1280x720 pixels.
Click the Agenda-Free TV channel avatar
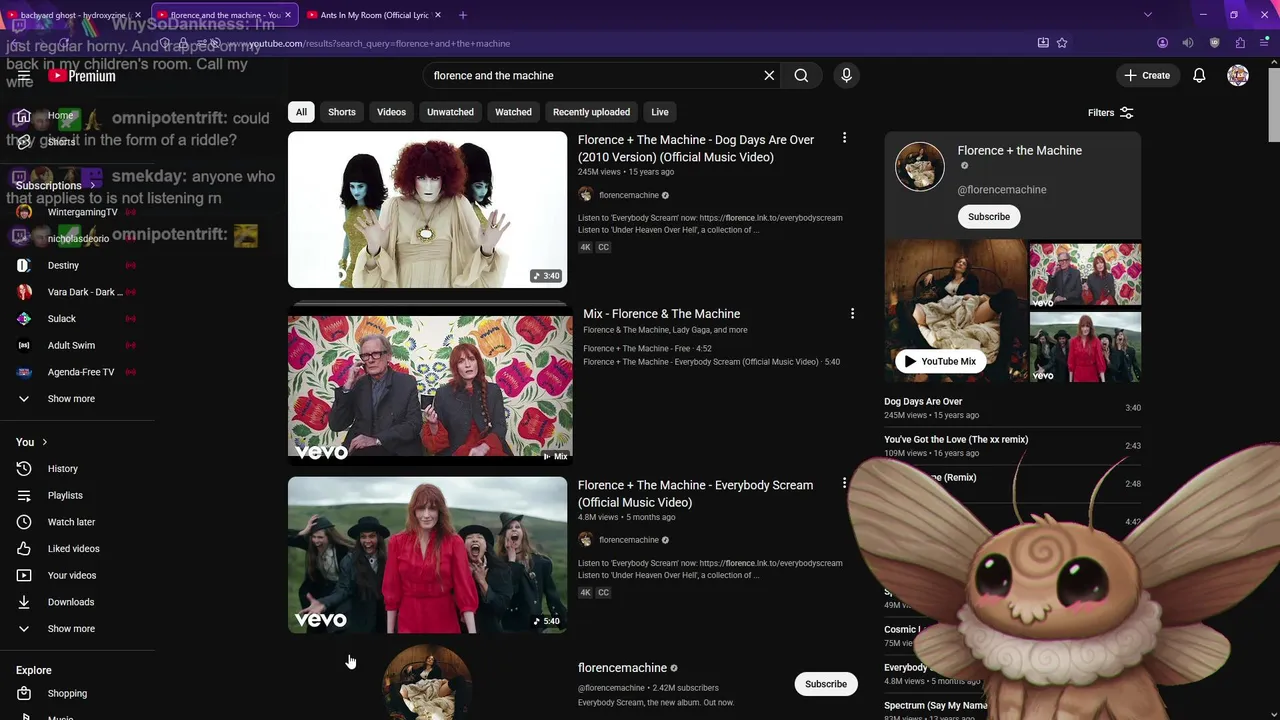coord(24,372)
